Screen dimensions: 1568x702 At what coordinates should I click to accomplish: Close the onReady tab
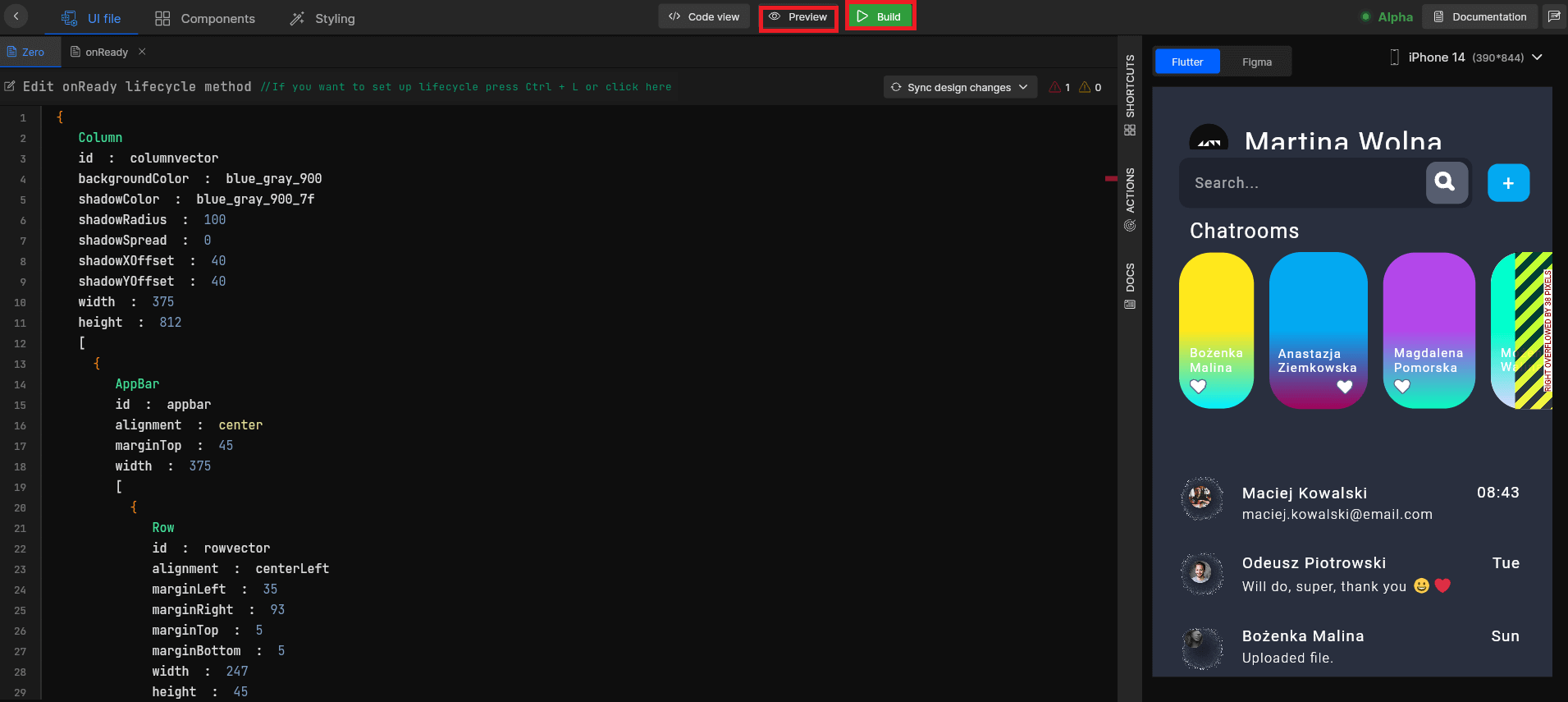[142, 52]
